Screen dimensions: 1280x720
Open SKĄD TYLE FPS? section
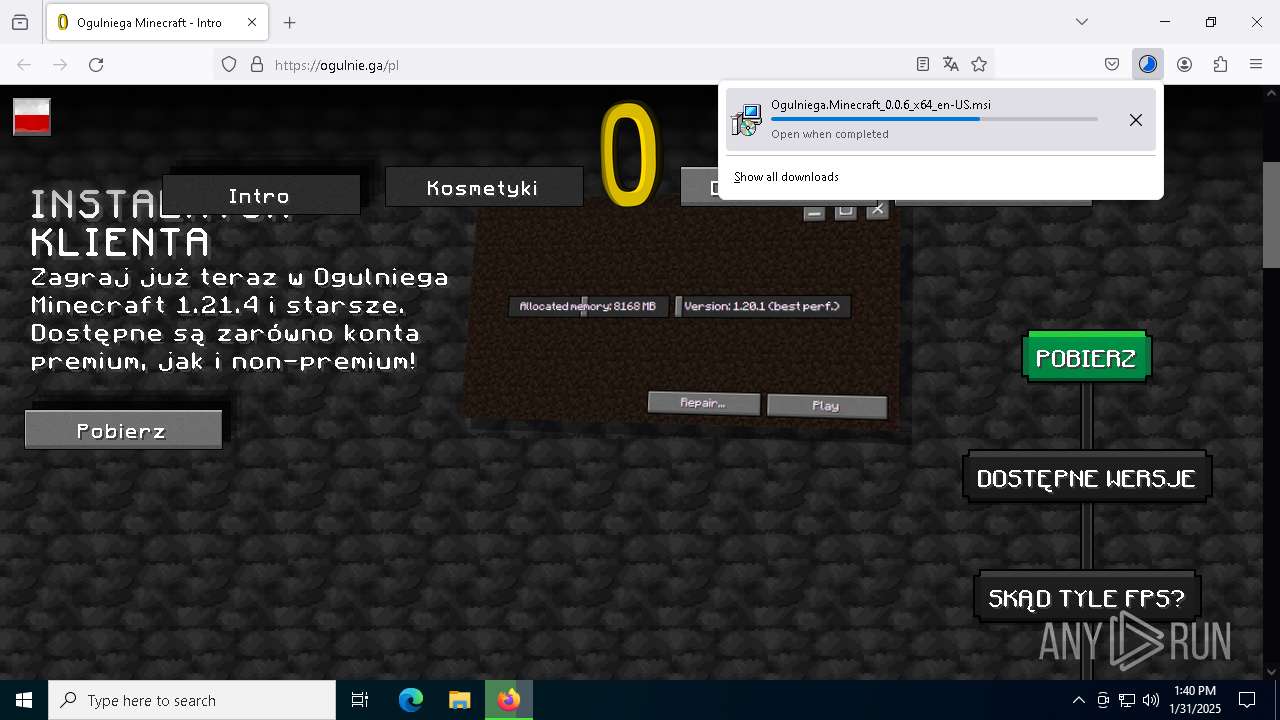coord(1087,598)
